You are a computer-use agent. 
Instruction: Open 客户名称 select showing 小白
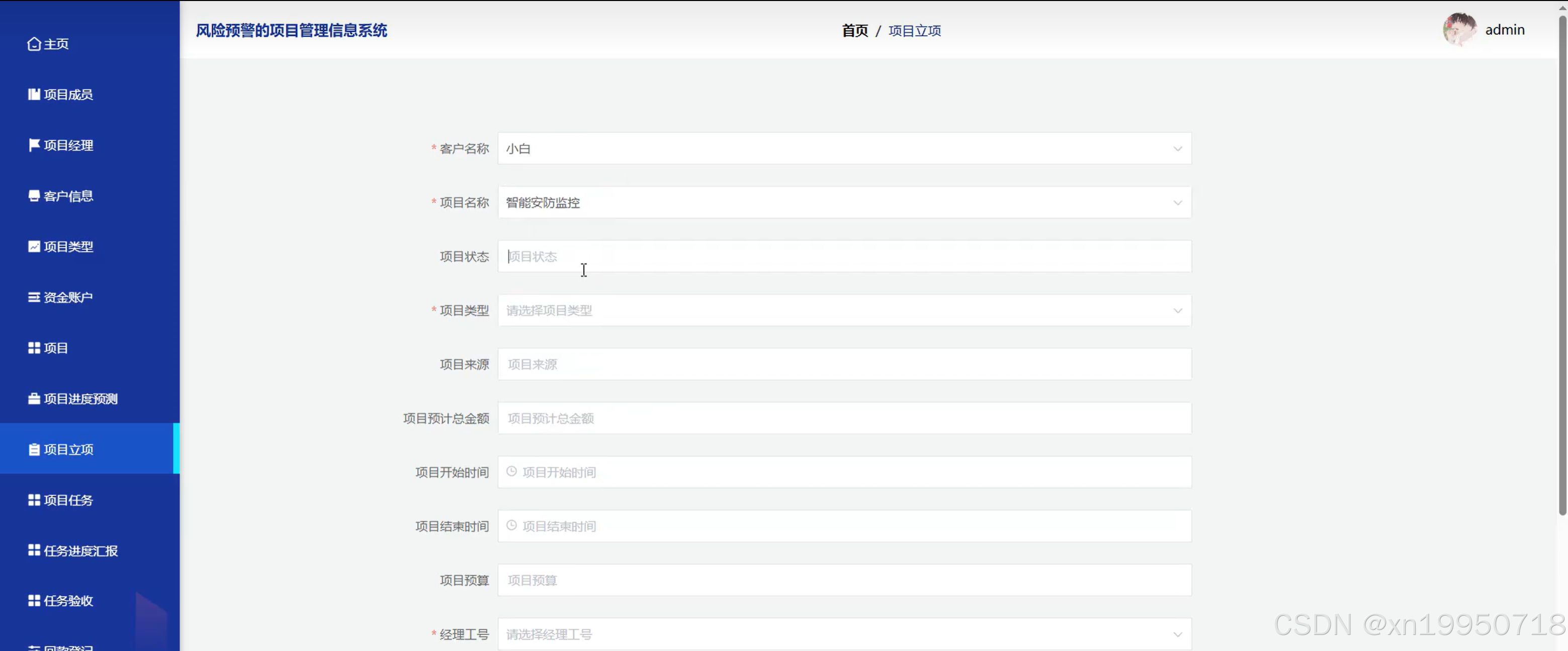coord(844,148)
